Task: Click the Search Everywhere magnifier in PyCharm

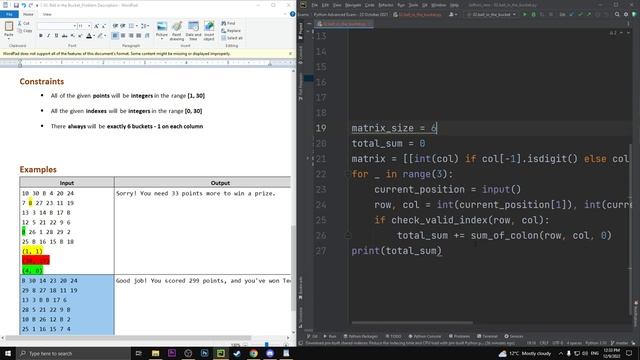Action: (x=617, y=14)
